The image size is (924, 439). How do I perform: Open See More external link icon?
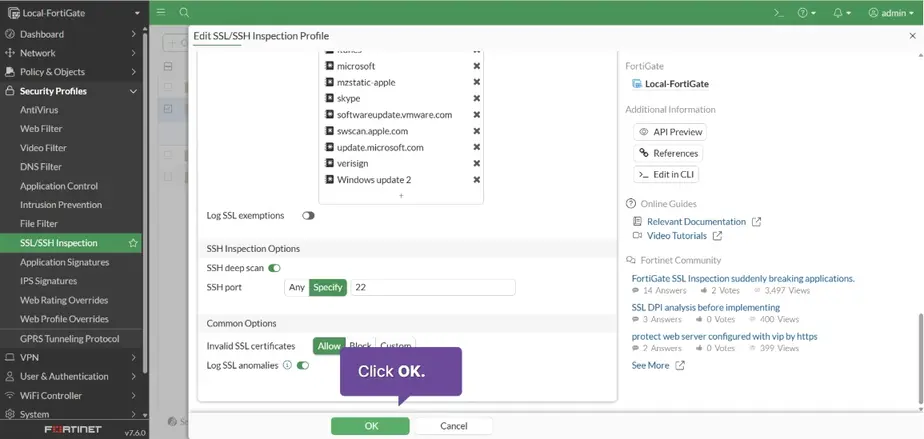click(680, 366)
